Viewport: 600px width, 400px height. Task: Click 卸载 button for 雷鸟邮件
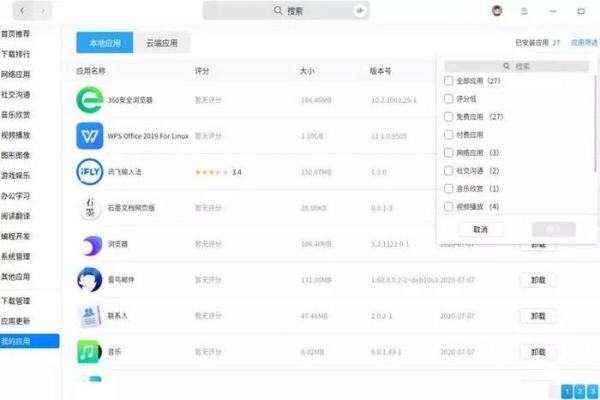538,281
